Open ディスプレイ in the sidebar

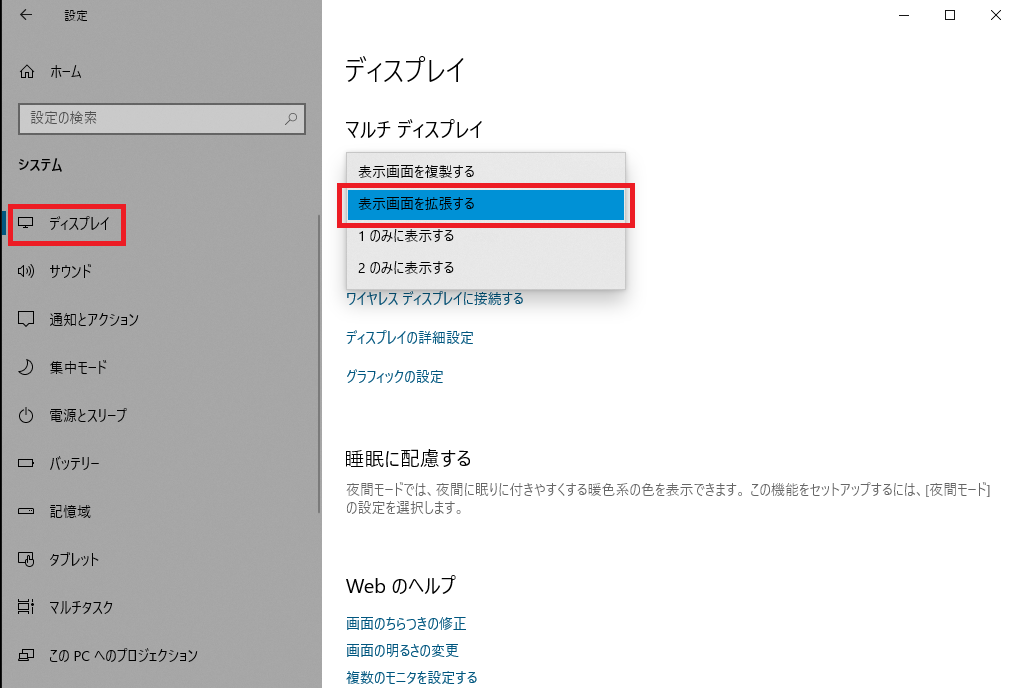coord(79,223)
